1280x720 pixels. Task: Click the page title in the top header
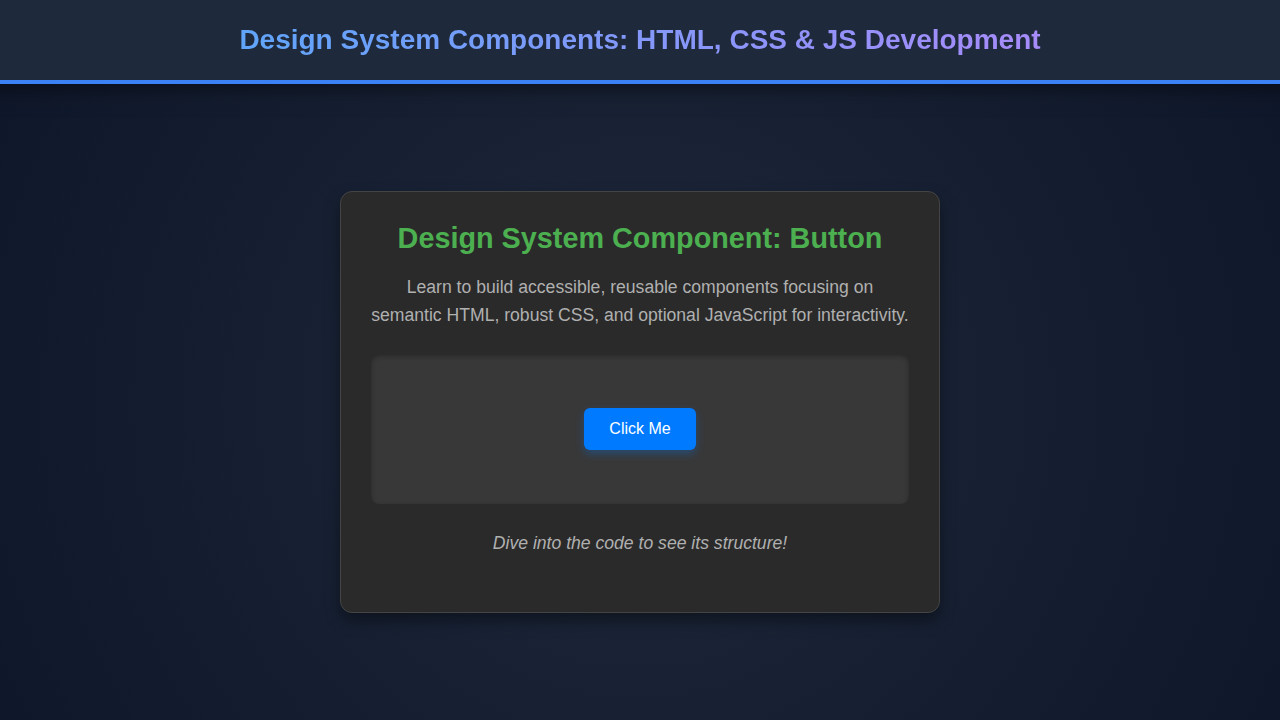click(639, 40)
